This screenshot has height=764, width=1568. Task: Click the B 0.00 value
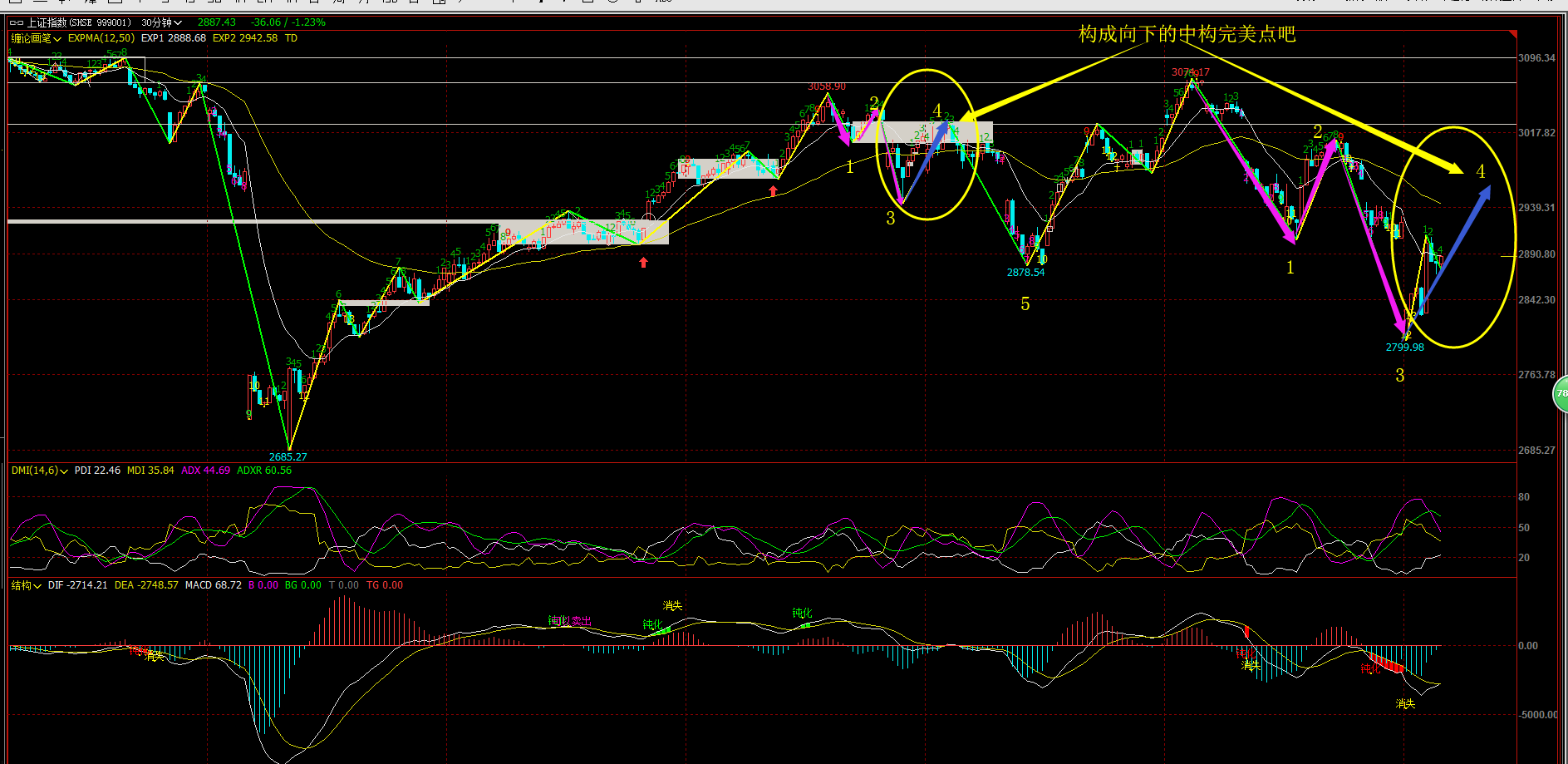pos(263,585)
